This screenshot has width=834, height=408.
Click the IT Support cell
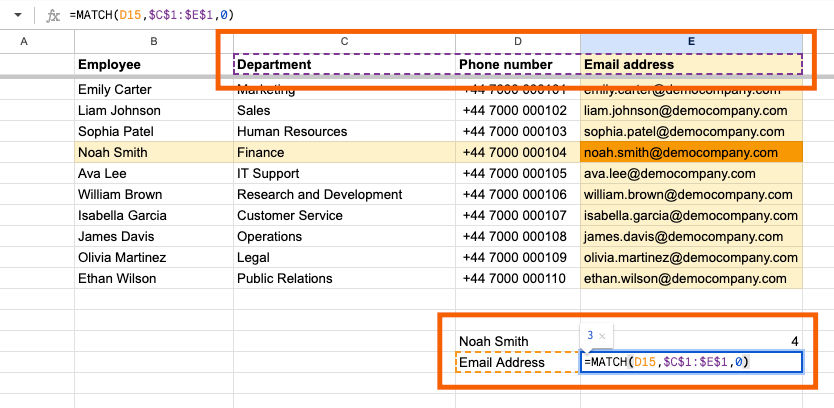click(344, 173)
